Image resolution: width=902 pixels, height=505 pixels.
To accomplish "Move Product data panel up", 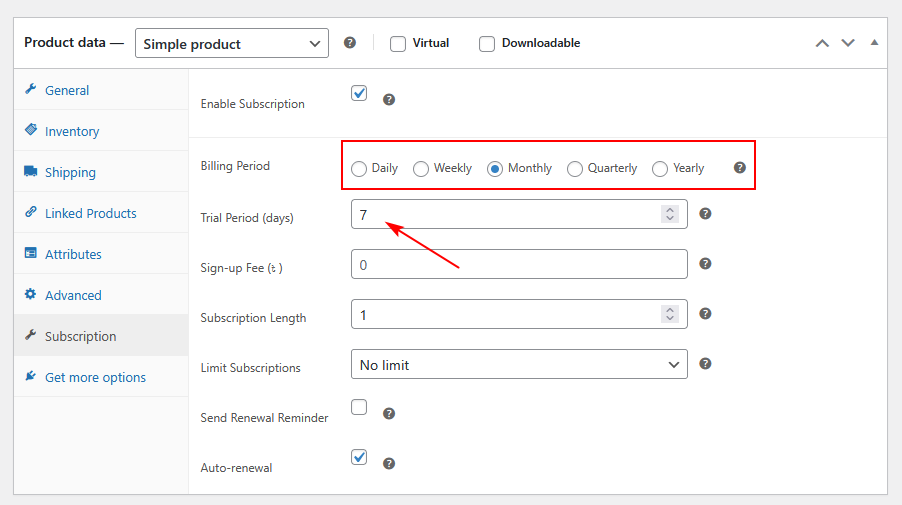I will click(822, 43).
